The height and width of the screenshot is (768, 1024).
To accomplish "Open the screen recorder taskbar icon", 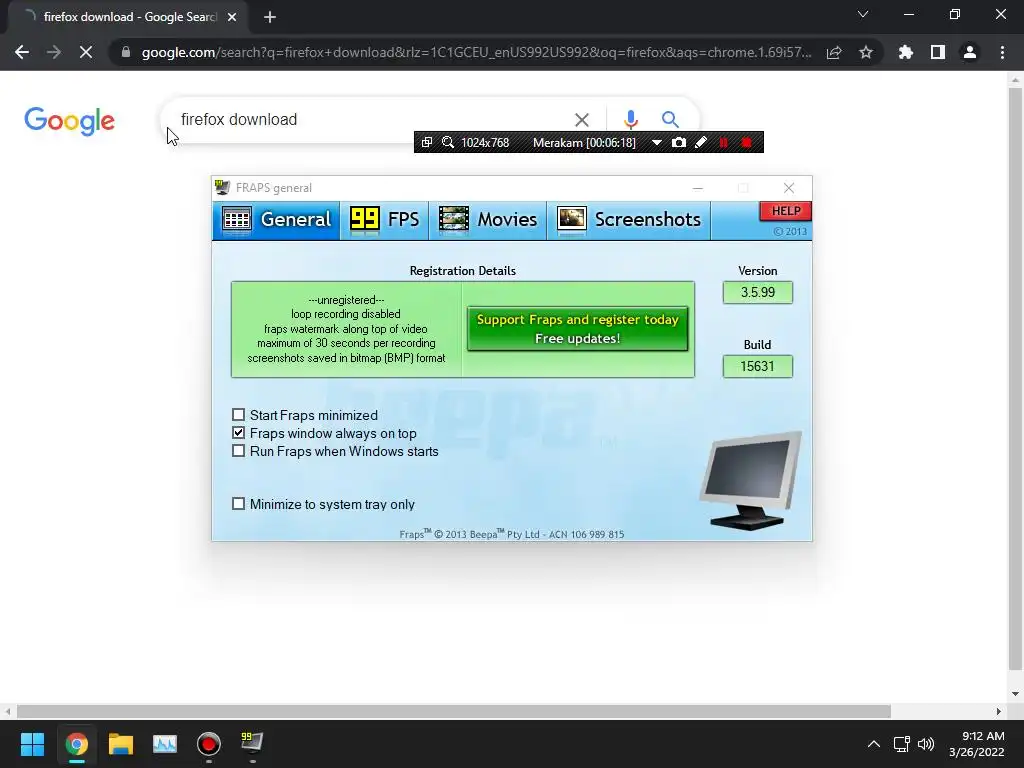I will coord(209,743).
